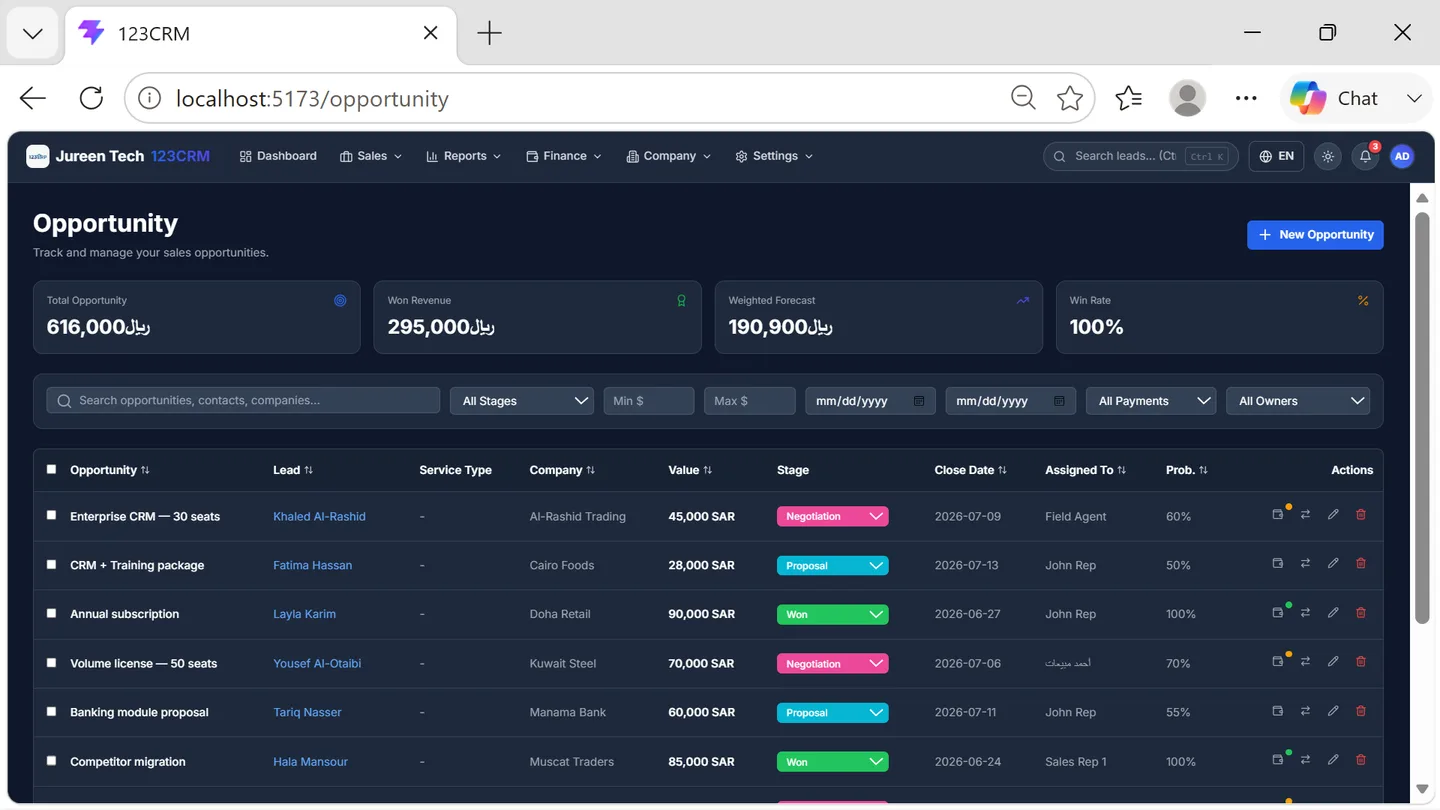This screenshot has height=810, width=1440.
Task: Click transfer arrows icon for Banking module proposal
Action: pyautogui.click(x=1305, y=711)
